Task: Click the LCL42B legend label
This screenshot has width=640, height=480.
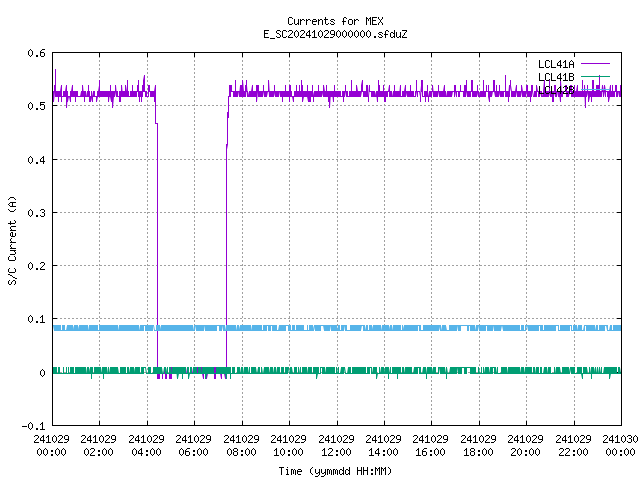Action: [556, 90]
